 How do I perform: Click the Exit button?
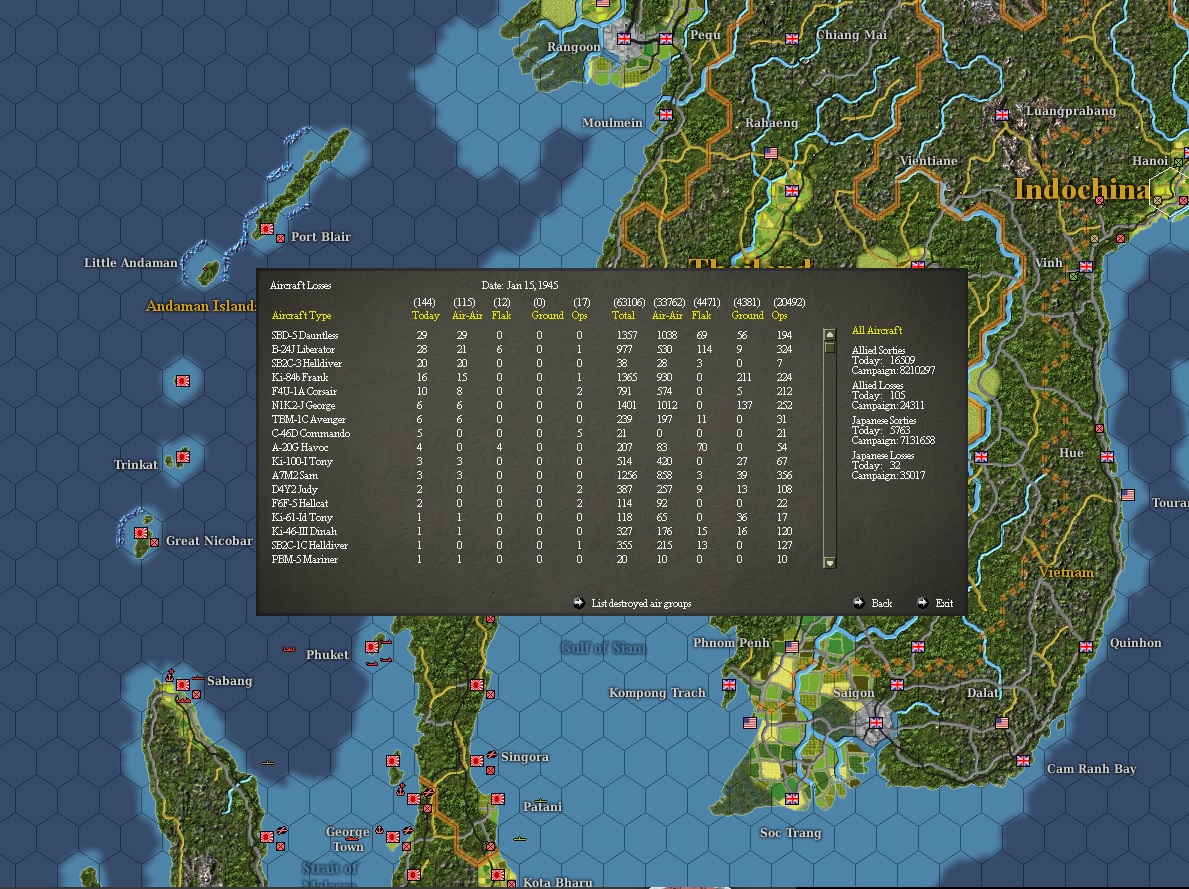935,603
